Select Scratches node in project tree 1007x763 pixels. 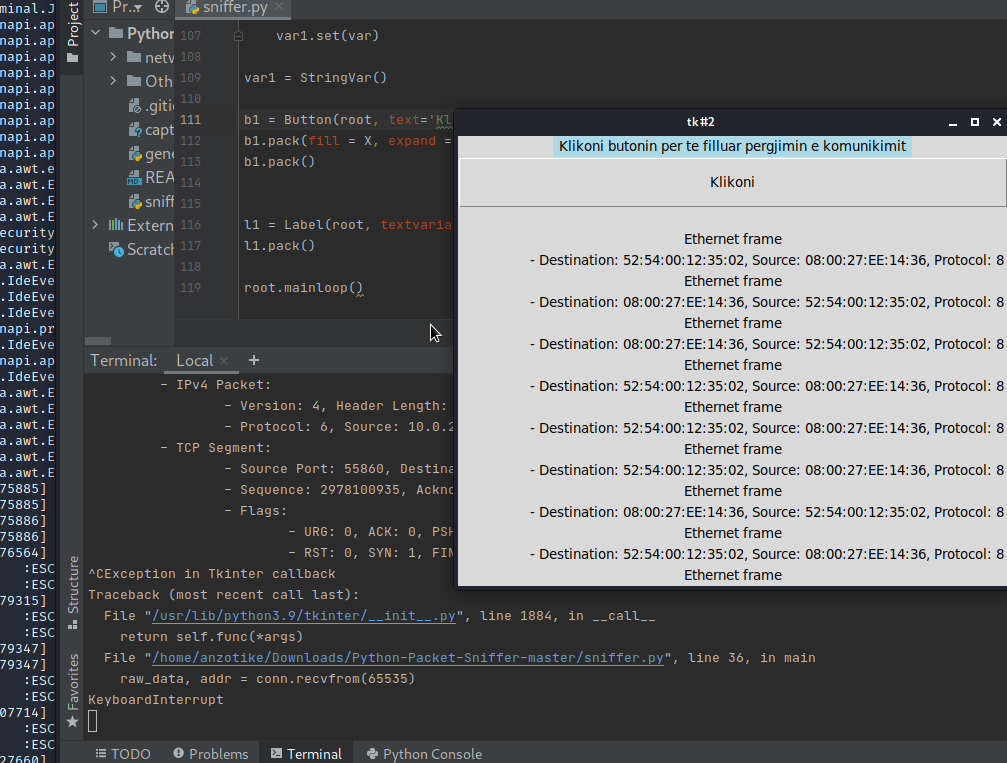click(141, 249)
